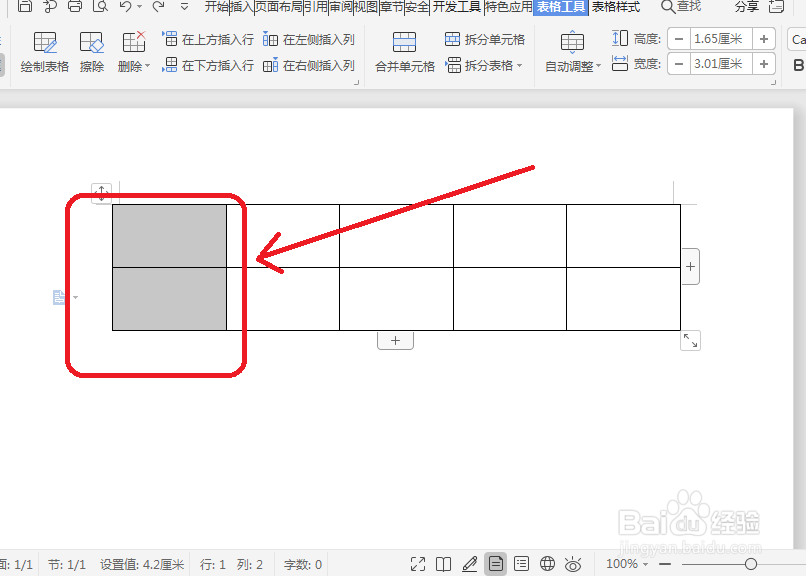Click the 拆分单元格 split cells icon
This screenshot has width=806, height=576.
coord(452,39)
